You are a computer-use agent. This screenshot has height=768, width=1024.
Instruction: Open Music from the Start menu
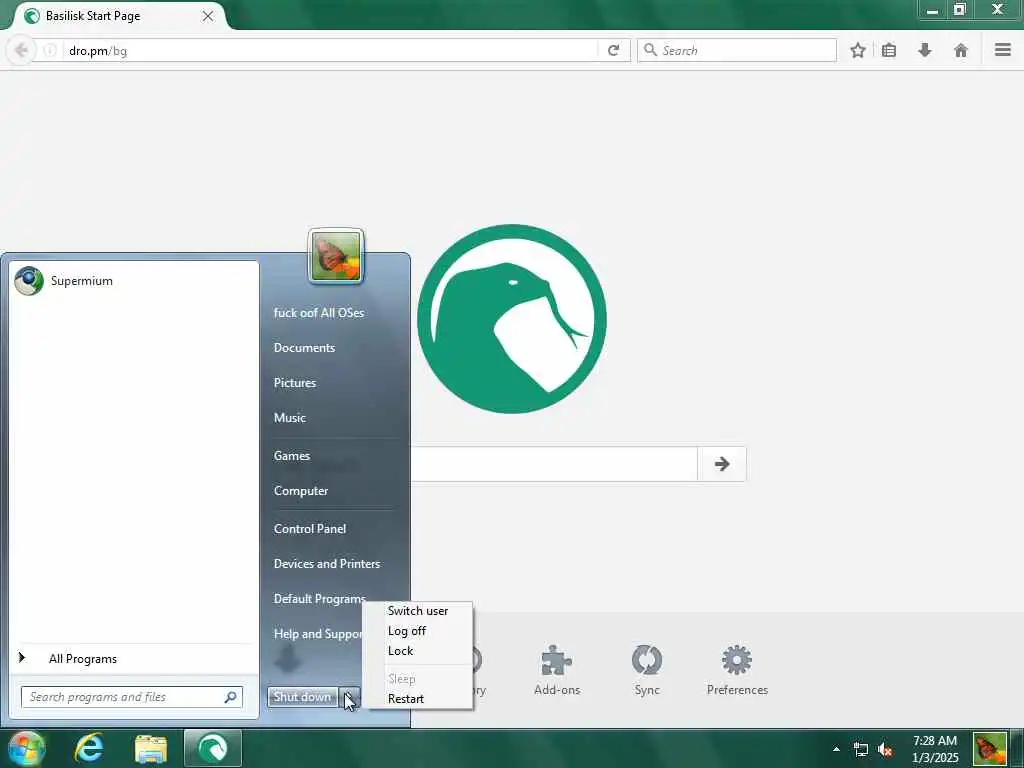point(289,418)
